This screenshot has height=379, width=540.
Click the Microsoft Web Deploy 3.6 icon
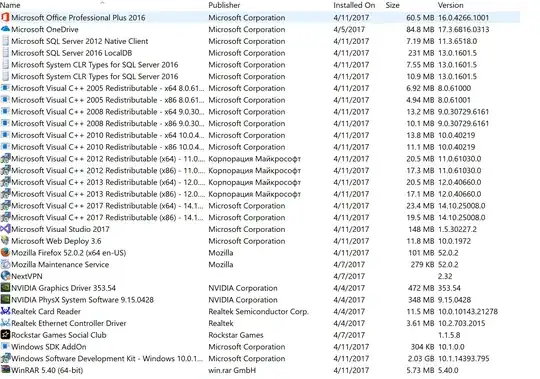(5, 241)
